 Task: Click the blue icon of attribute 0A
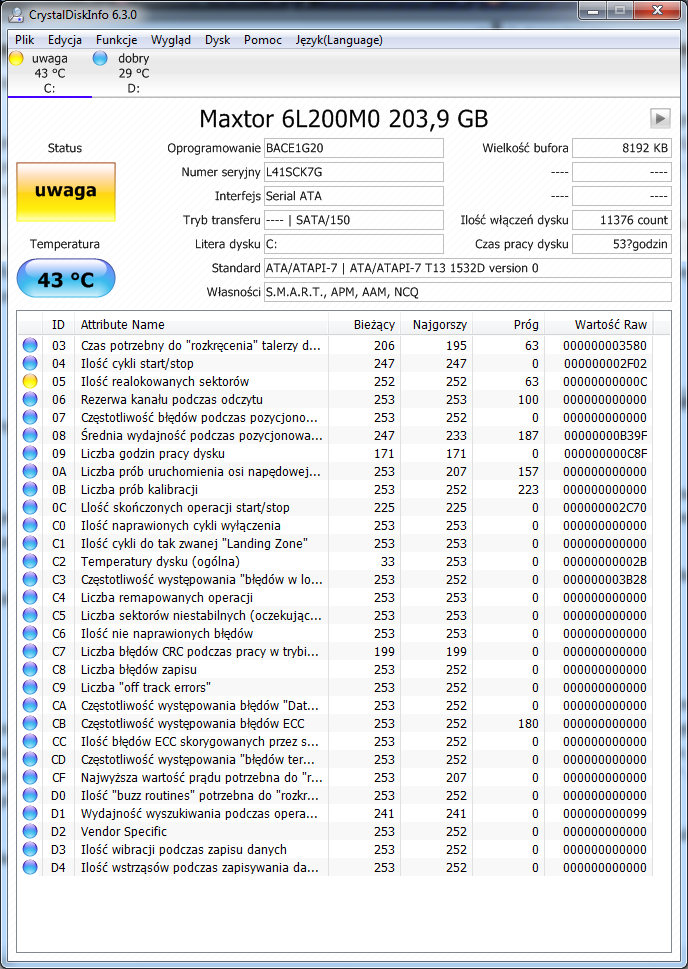(30, 472)
